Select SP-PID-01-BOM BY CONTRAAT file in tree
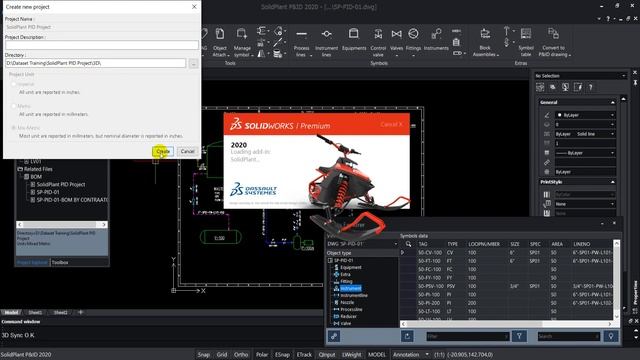The height and width of the screenshot is (360, 640). [x=72, y=200]
